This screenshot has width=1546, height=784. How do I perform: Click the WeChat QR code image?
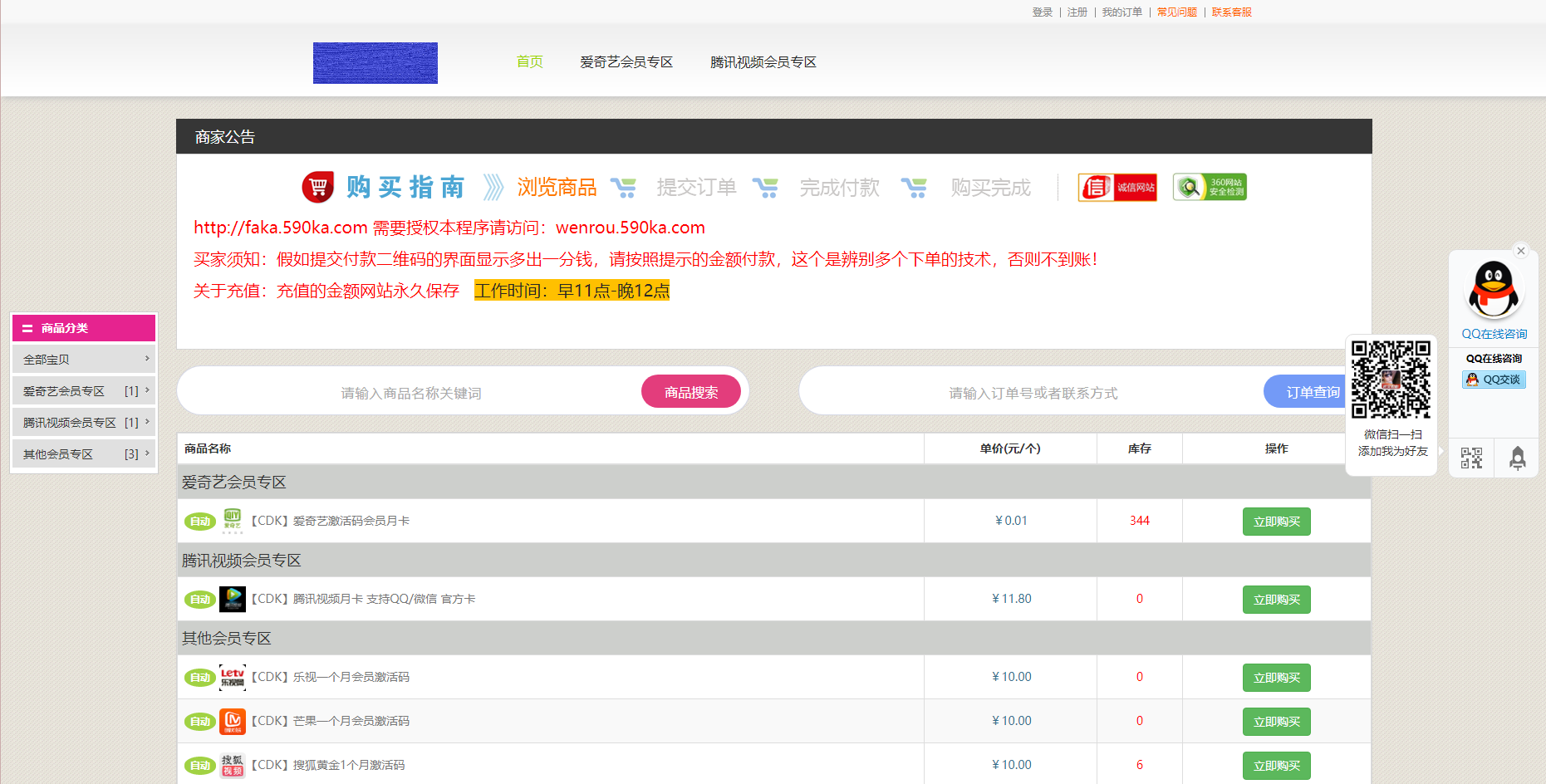(x=1391, y=379)
